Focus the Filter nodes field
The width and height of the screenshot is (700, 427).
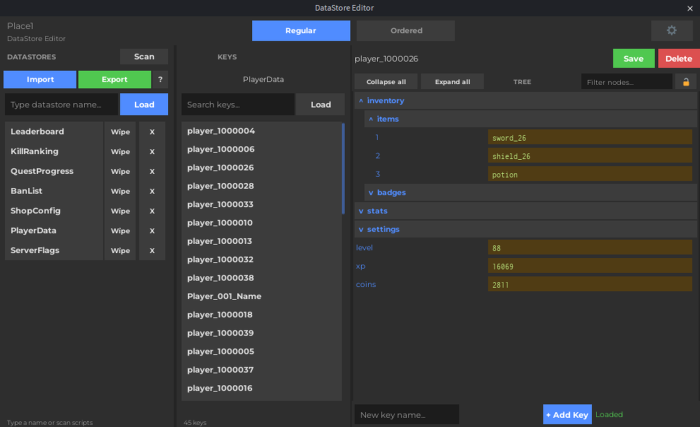627,82
